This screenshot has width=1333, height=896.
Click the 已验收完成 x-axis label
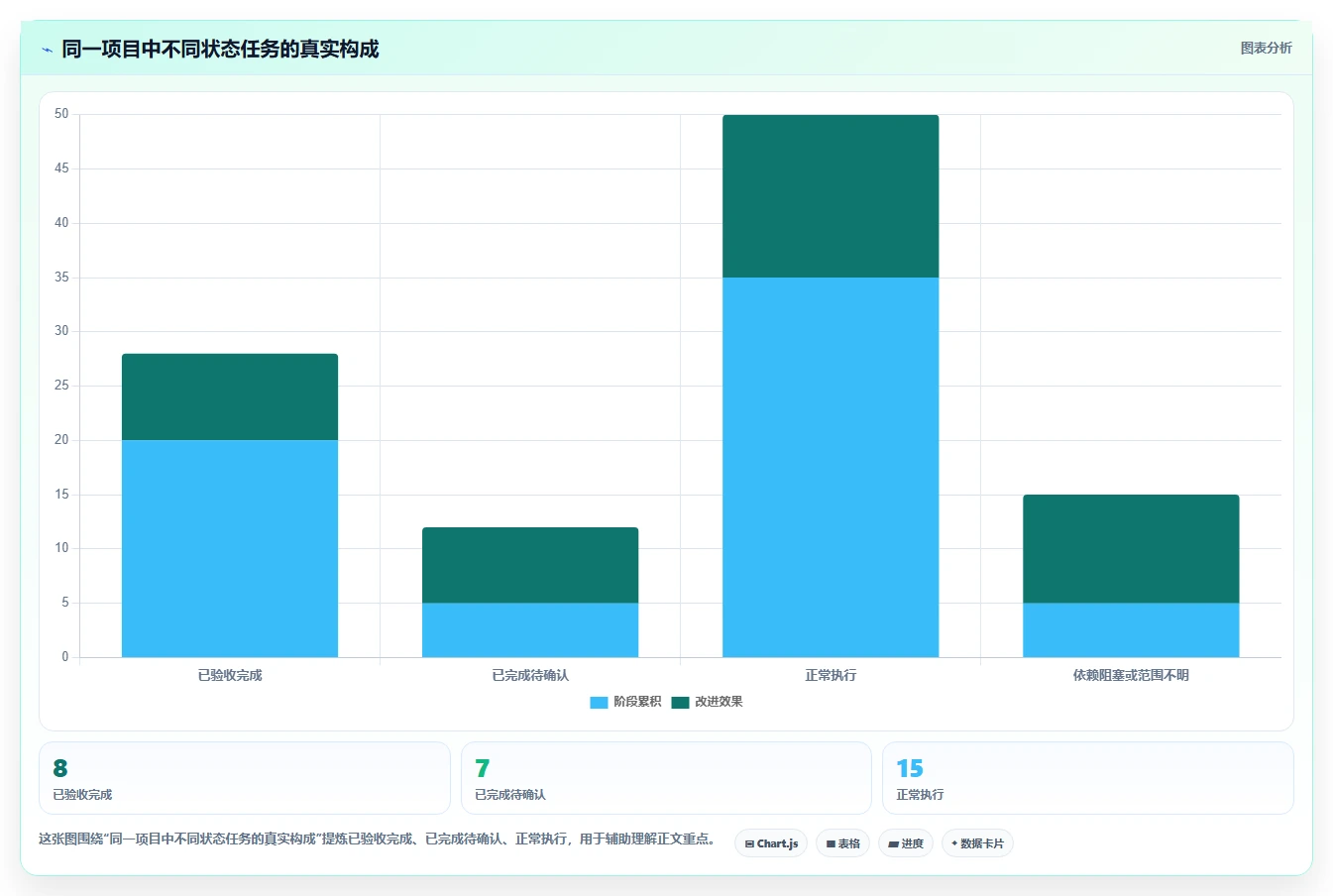tap(230, 675)
